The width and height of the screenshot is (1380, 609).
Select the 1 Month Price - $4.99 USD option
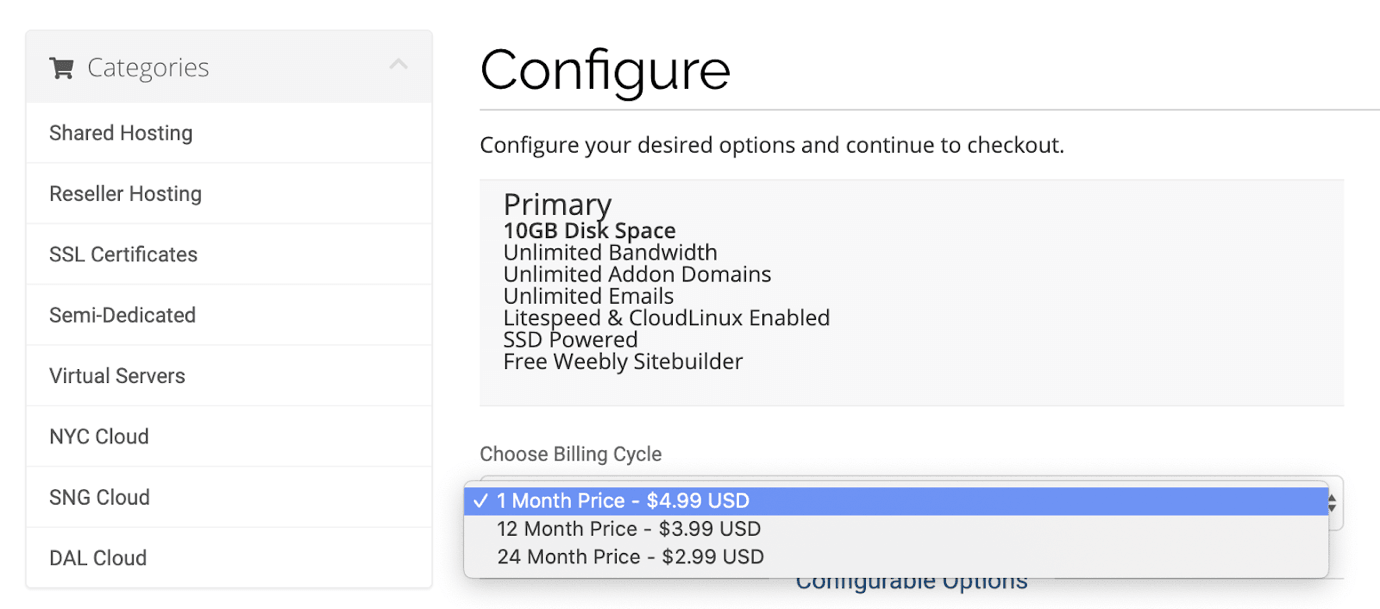coord(896,501)
